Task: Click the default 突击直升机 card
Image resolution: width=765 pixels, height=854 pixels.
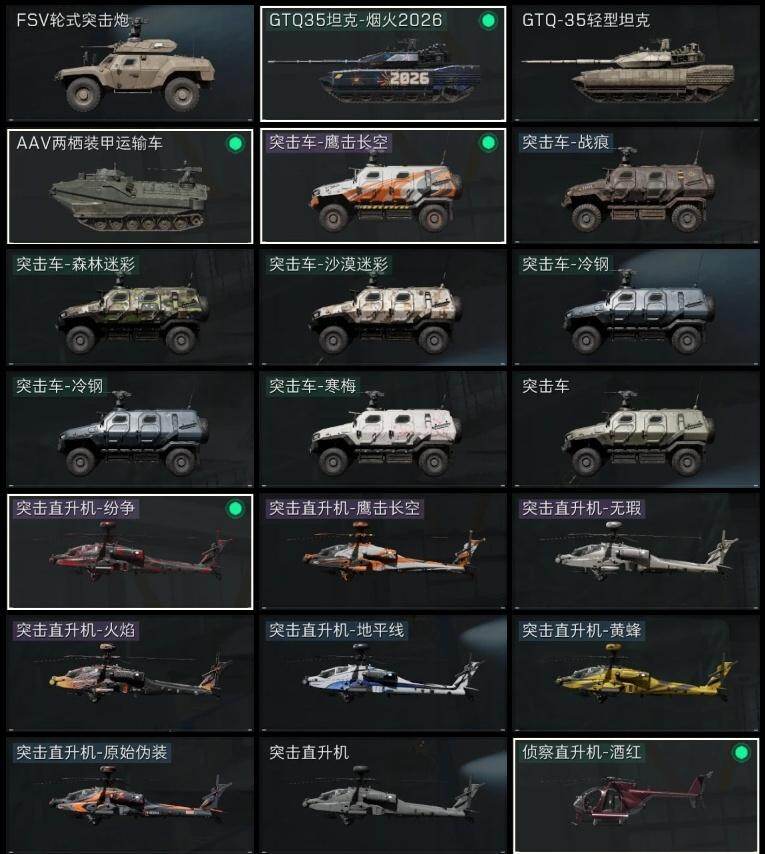Action: click(383, 796)
